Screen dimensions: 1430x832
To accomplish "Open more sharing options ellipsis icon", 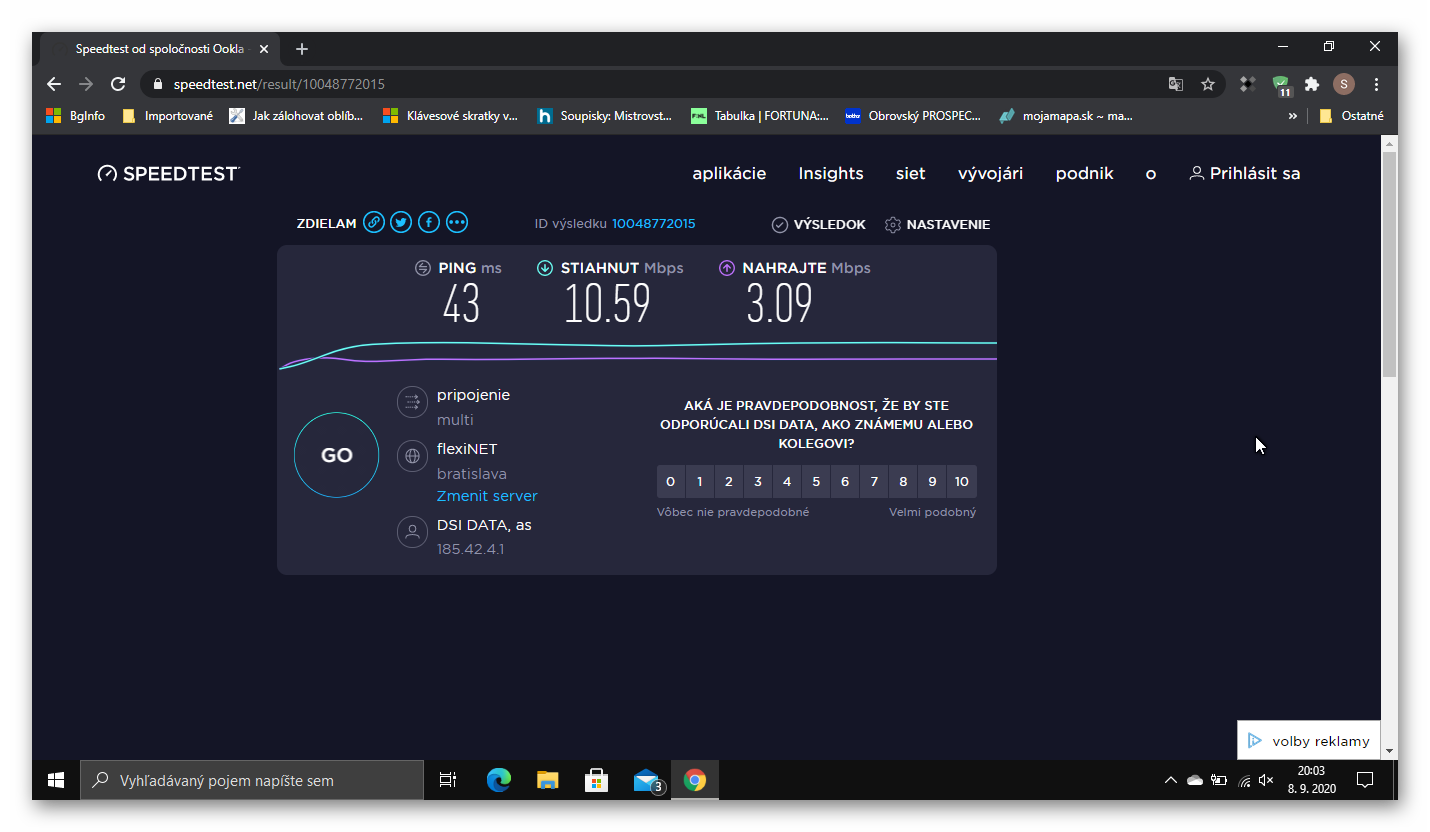I will pos(457,222).
